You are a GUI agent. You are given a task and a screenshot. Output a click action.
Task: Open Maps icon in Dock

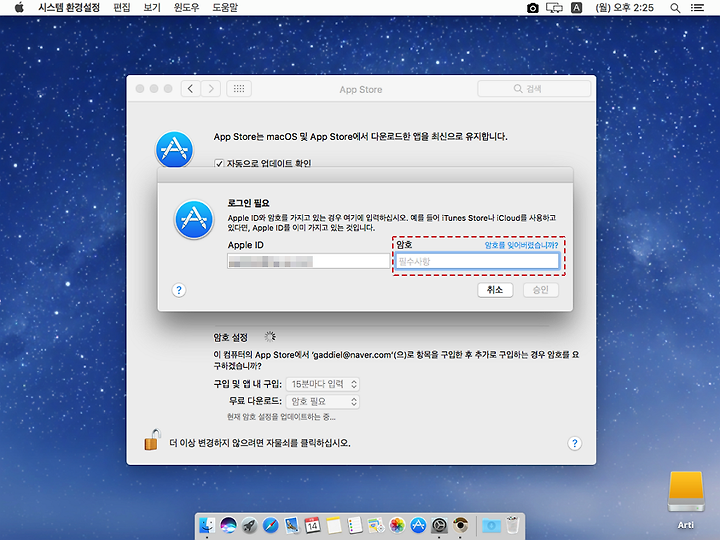(x=376, y=525)
